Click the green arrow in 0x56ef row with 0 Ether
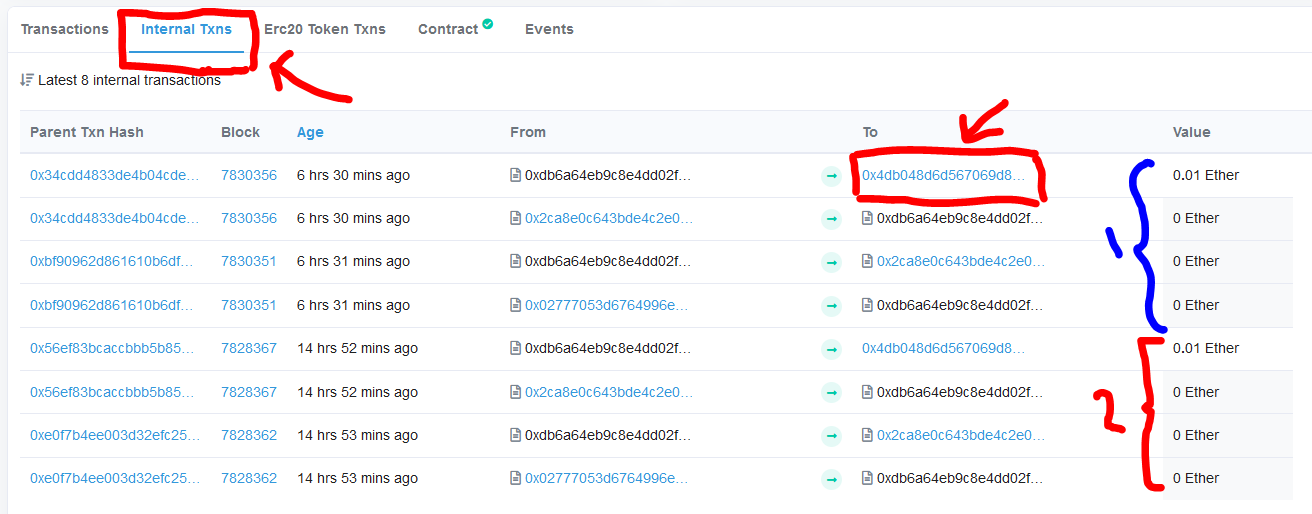 pyautogui.click(x=831, y=393)
